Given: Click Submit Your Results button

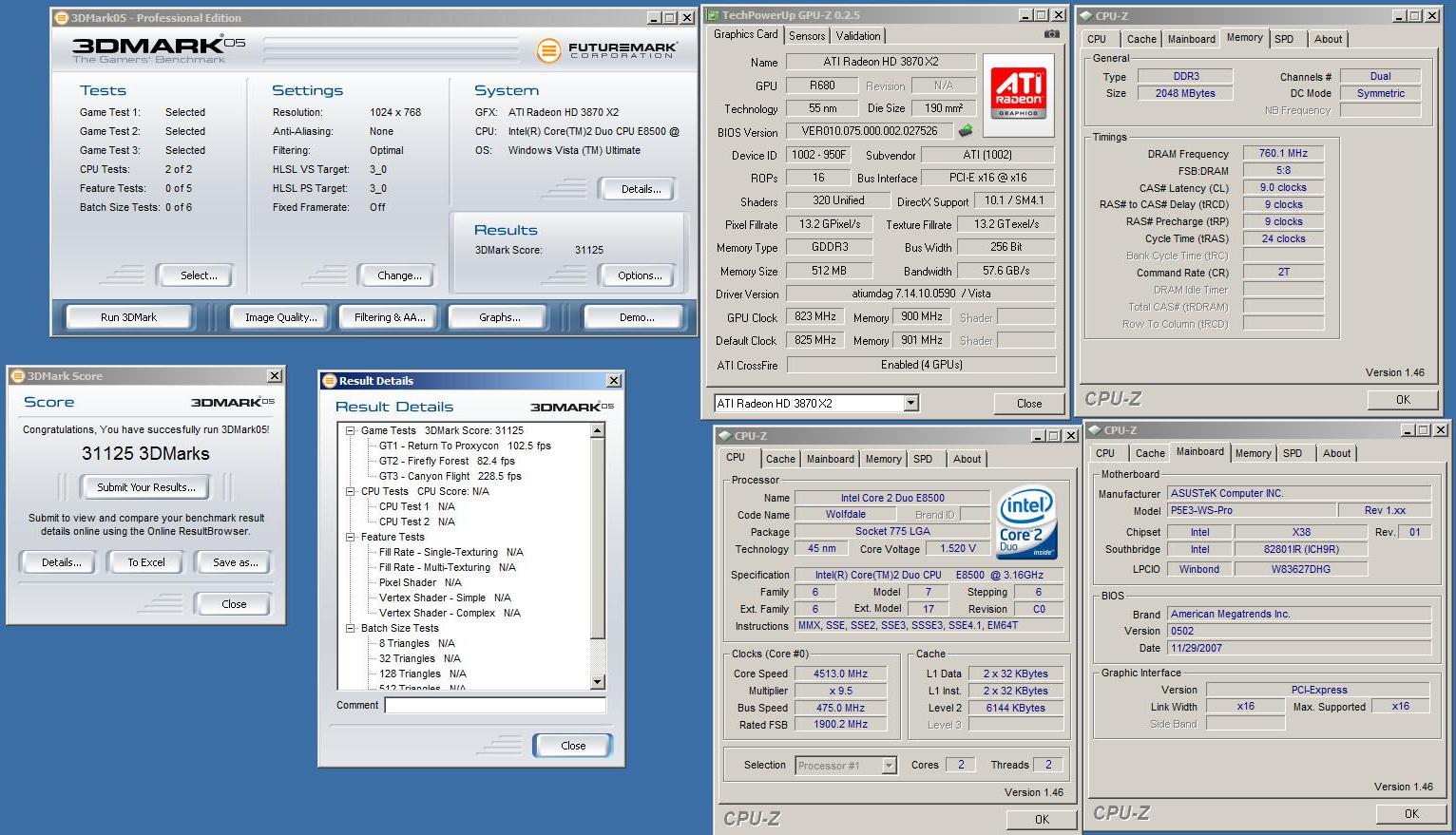Looking at the screenshot, I should coord(146,487).
